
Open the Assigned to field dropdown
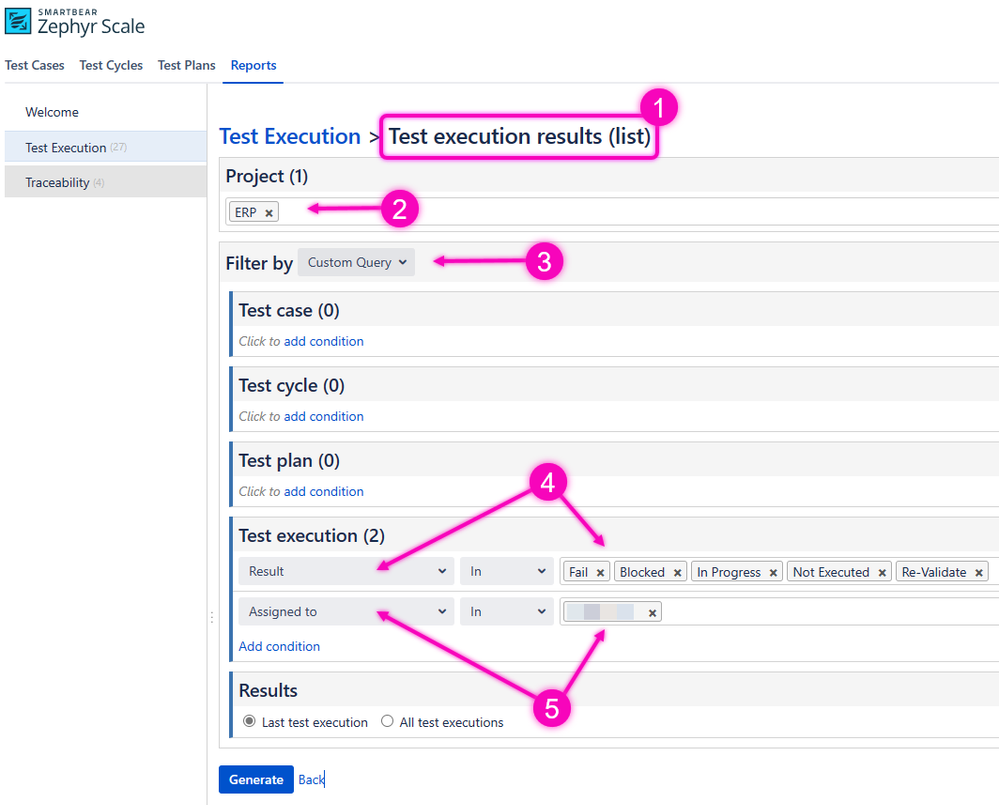[x=346, y=612]
